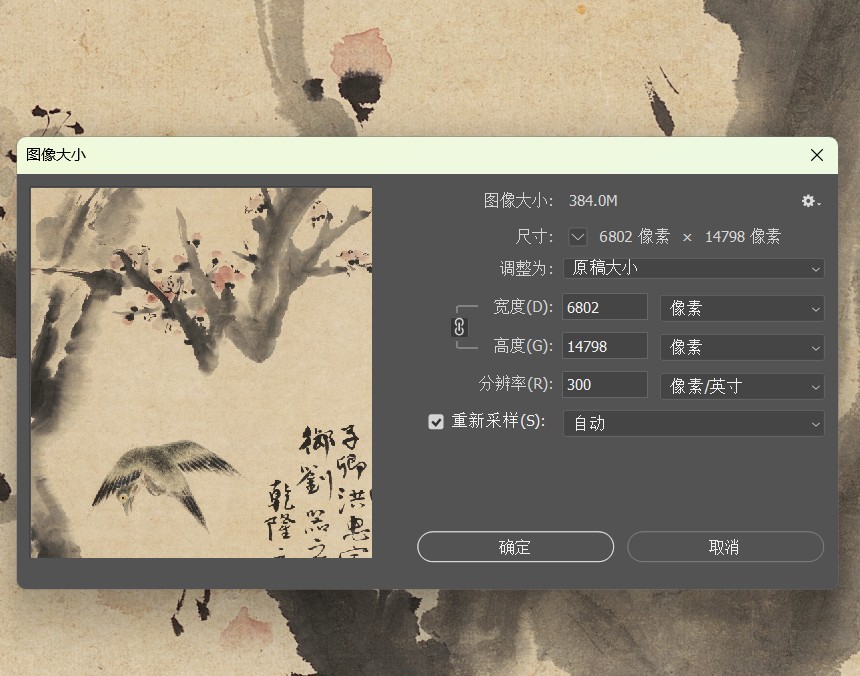Open the 宽度 unit 像素 dropdown

pos(742,308)
